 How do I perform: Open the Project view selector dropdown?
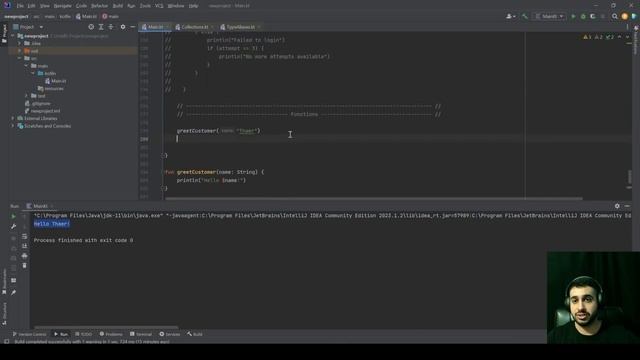coord(28,27)
